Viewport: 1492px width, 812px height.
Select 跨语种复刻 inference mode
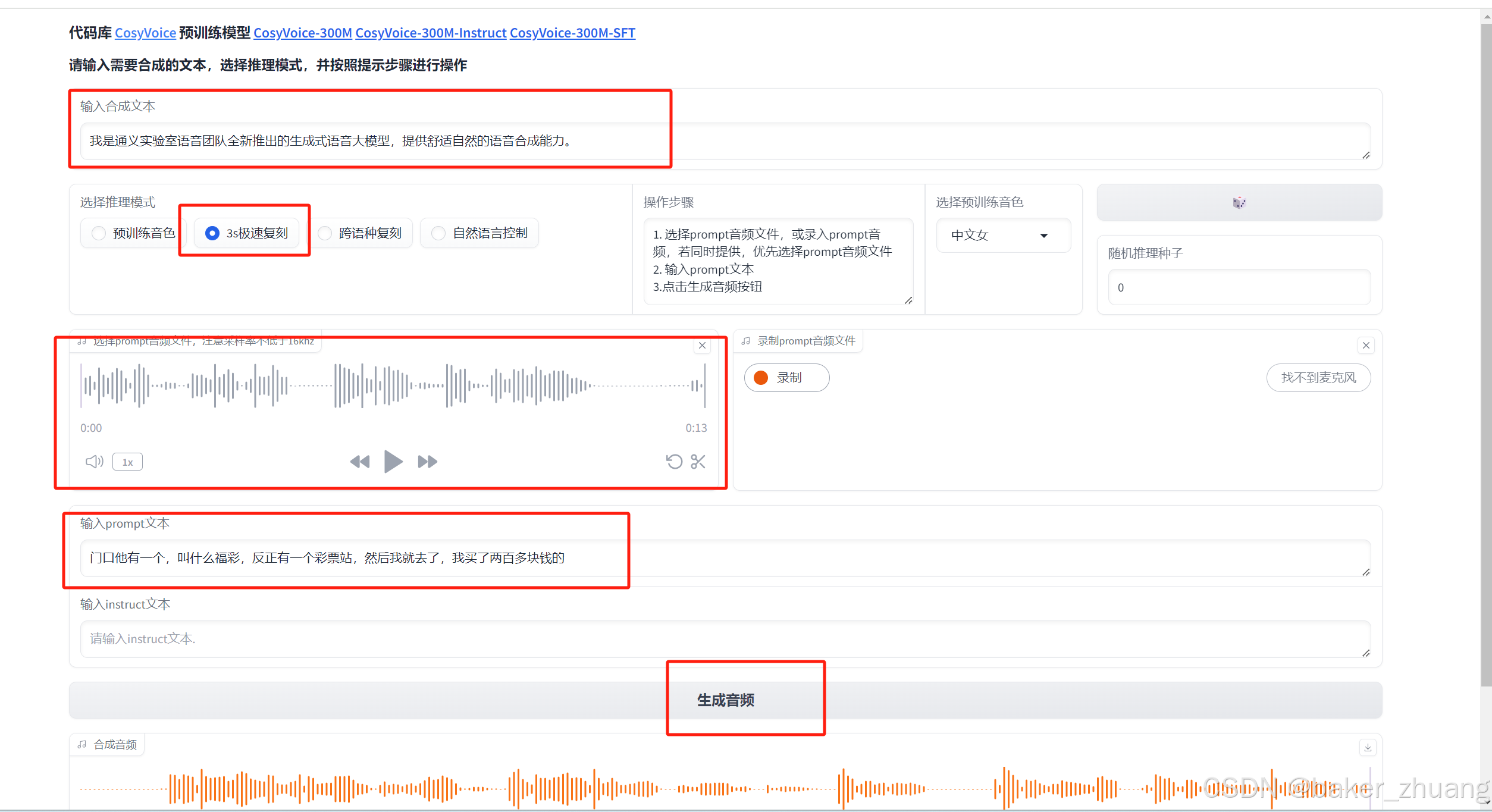tap(325, 233)
